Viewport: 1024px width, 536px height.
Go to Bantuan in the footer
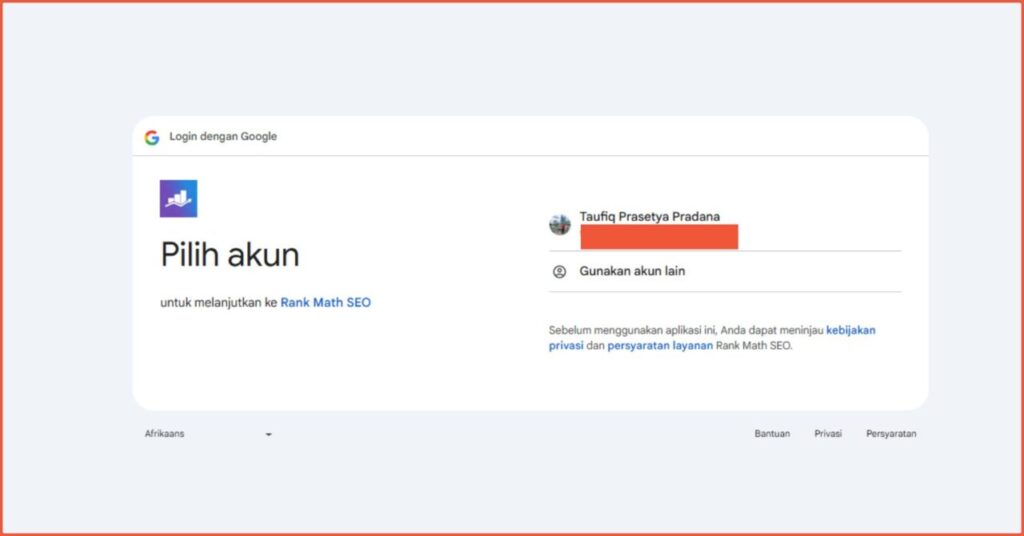point(772,434)
